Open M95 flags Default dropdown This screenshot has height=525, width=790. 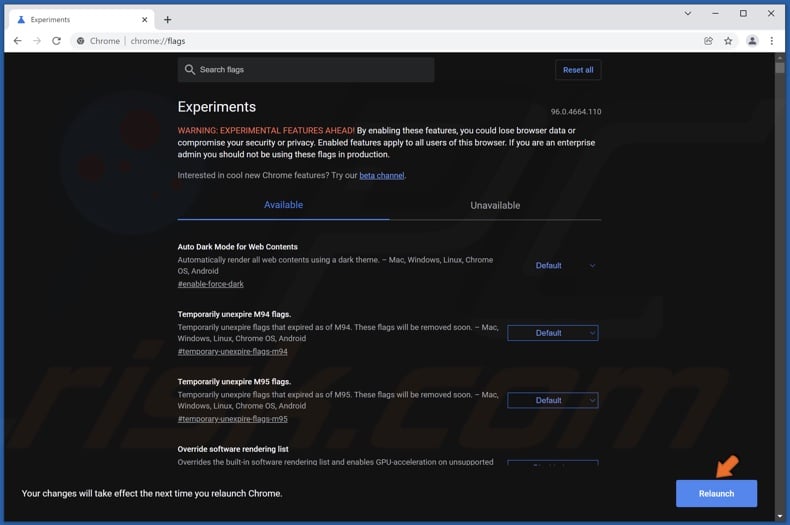[553, 401]
